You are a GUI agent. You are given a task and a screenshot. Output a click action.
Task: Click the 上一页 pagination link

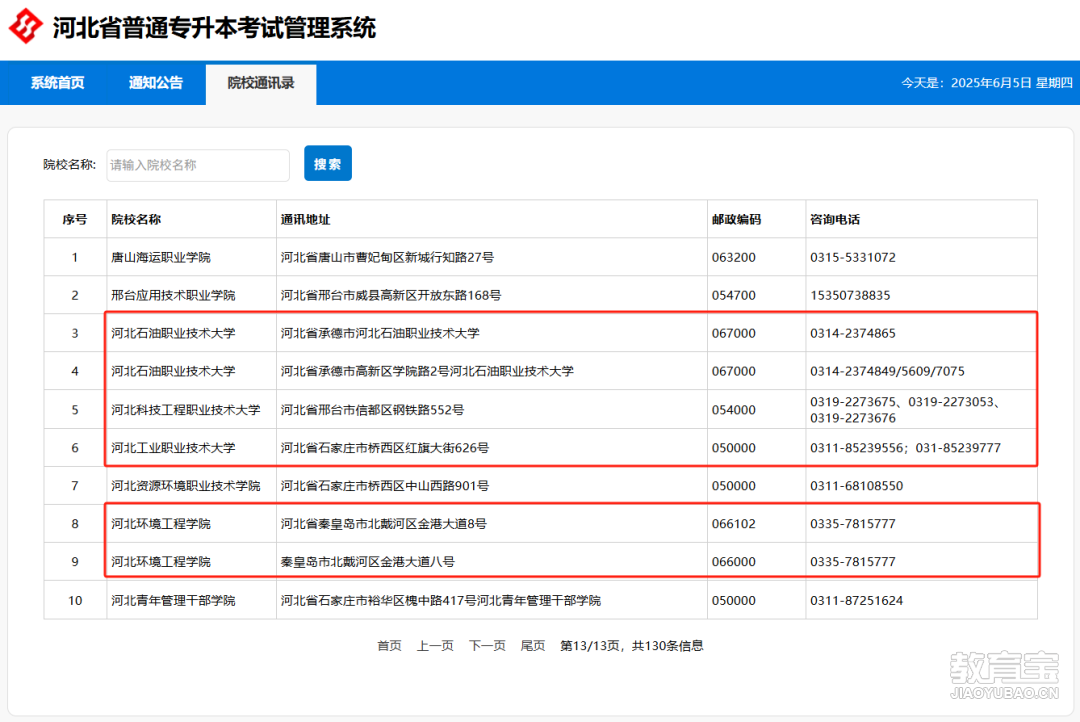435,646
